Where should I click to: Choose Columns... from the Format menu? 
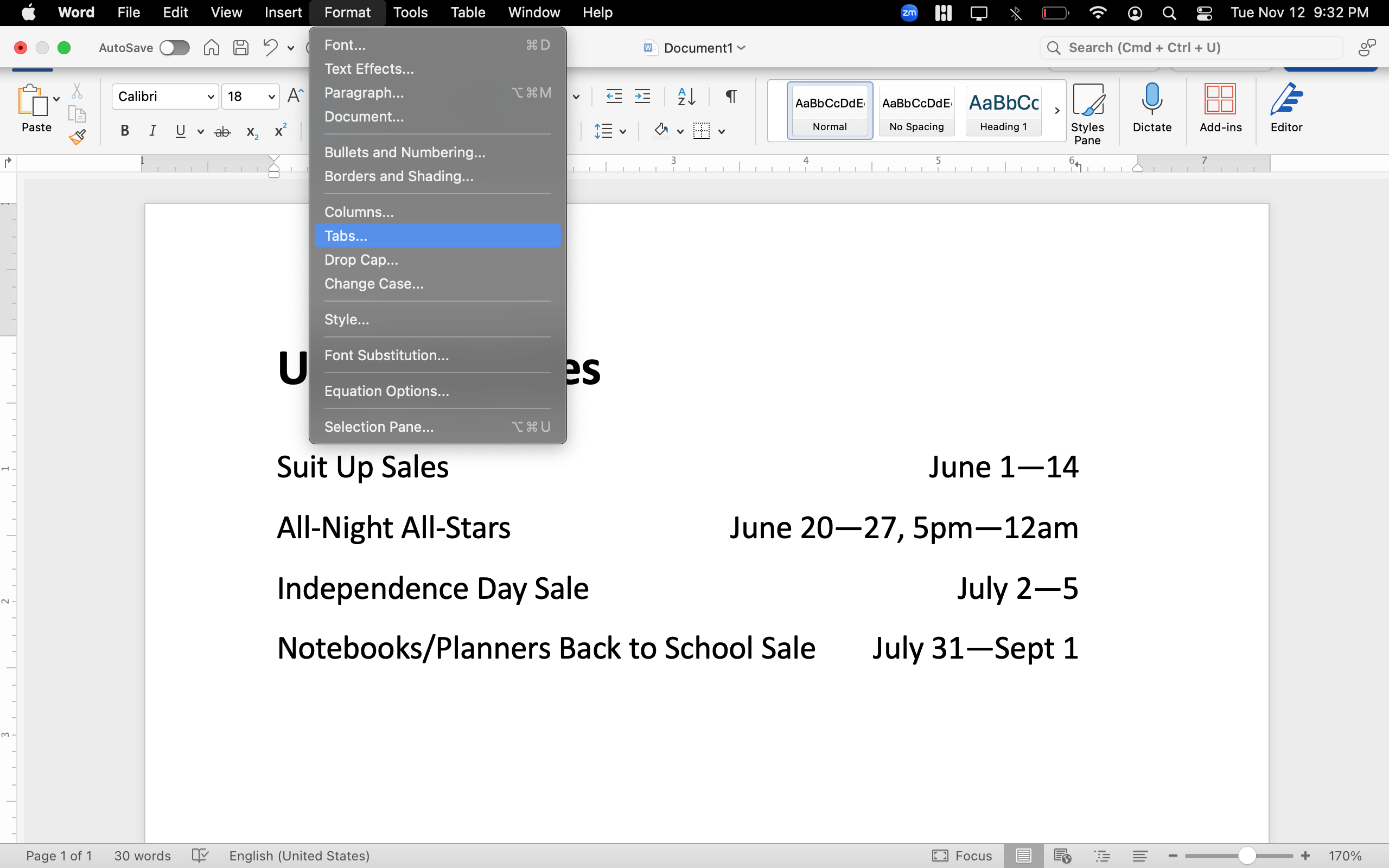coord(437,212)
